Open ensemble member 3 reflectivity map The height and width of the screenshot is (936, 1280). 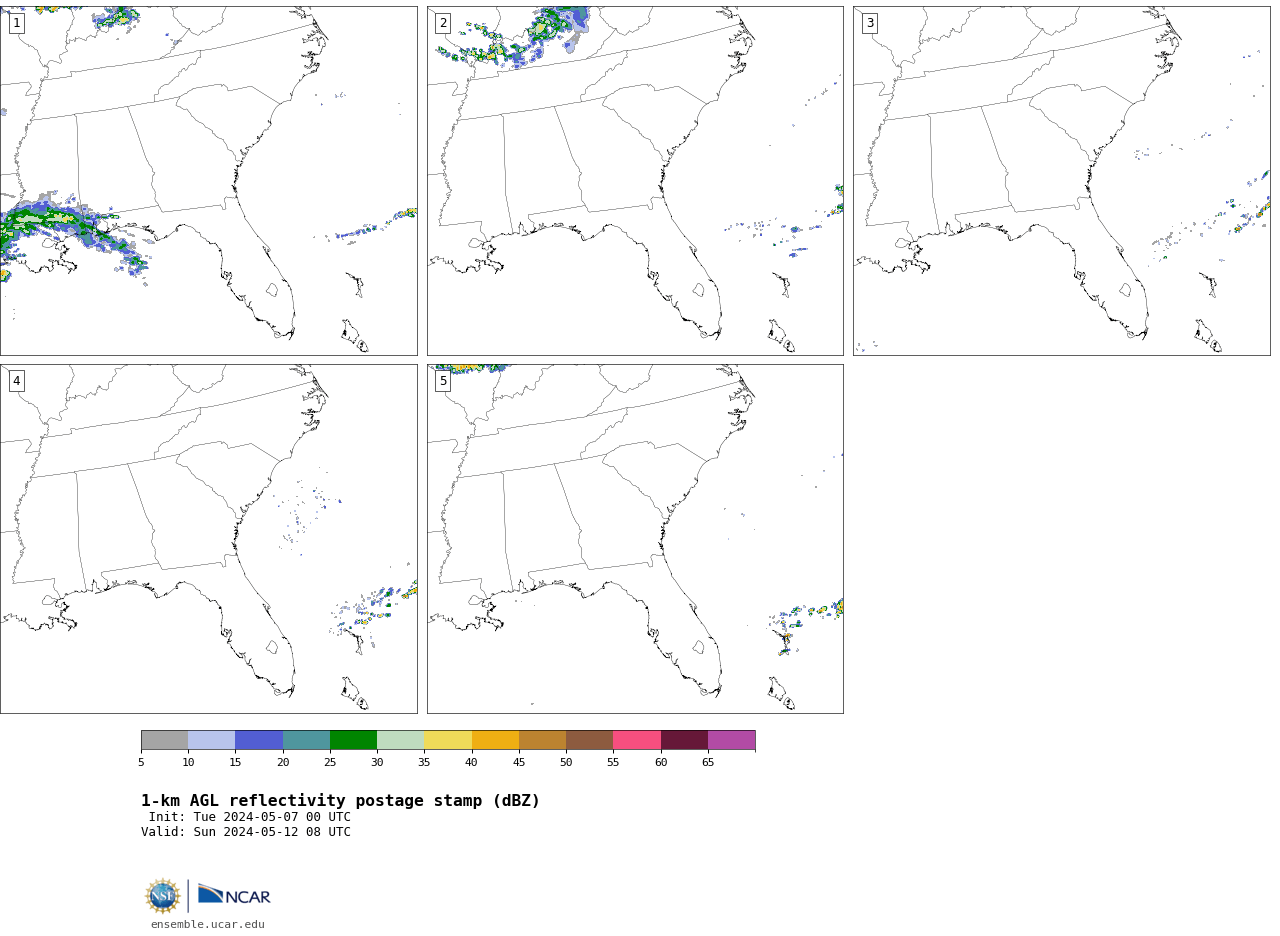(1061, 181)
